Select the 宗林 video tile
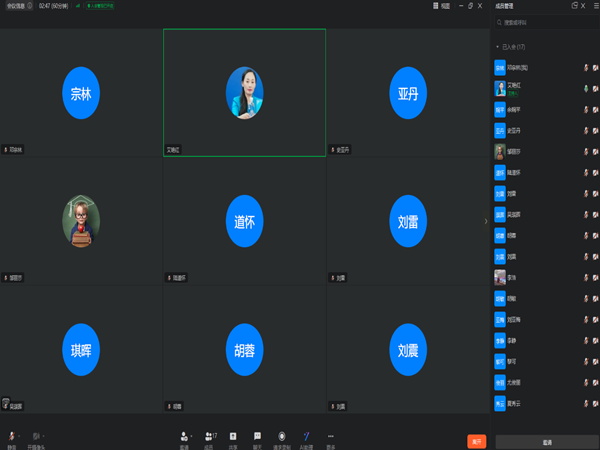Image resolution: width=600 pixels, height=450 pixels. (81, 93)
